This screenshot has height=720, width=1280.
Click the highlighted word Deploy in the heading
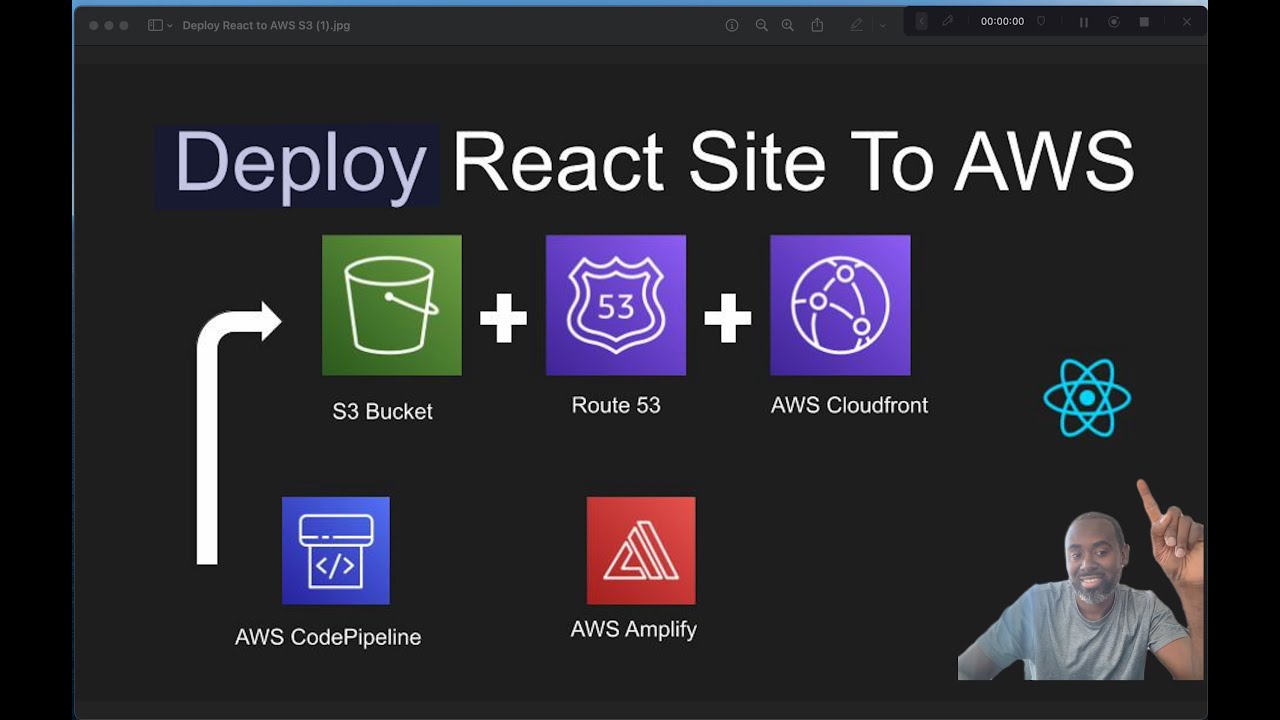coord(300,163)
